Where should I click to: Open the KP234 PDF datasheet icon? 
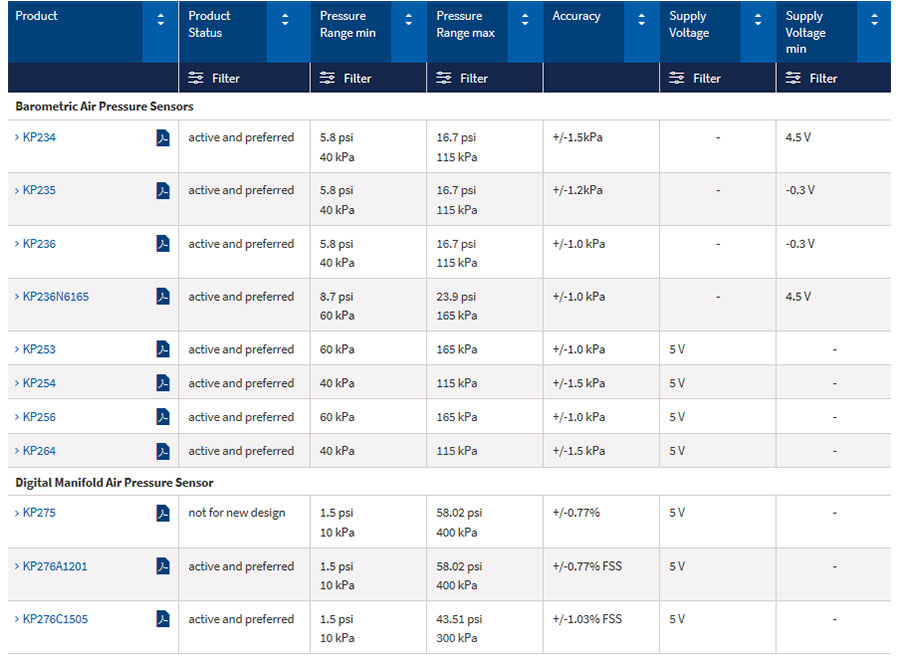[163, 138]
